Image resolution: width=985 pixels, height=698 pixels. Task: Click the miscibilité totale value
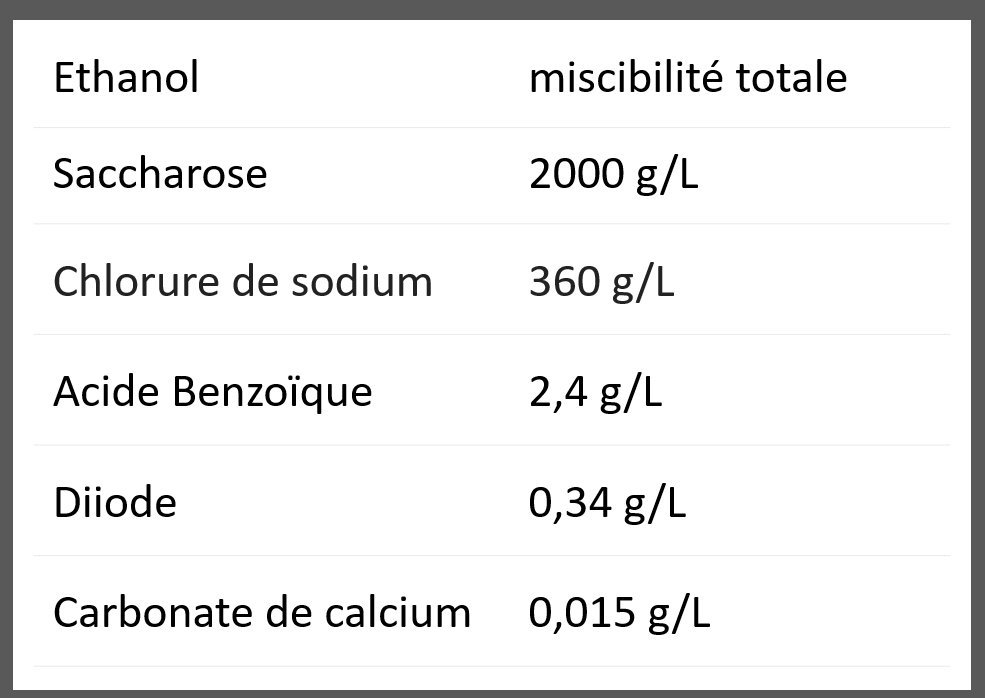[x=688, y=77]
